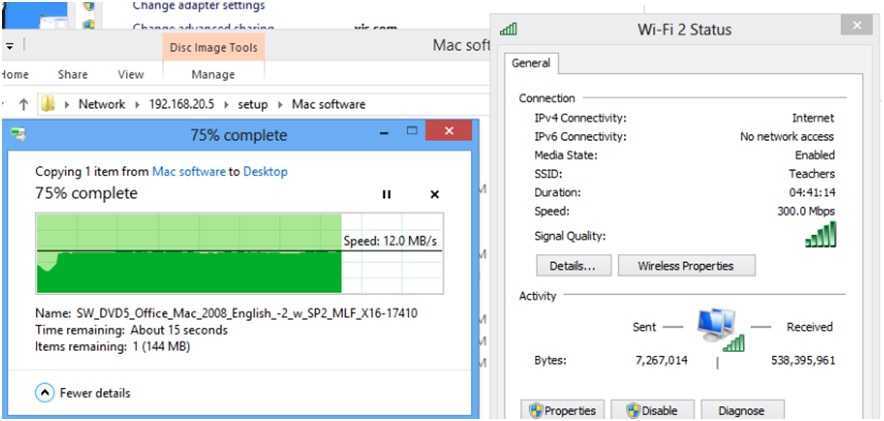Click the Speed: 12.0 MB/s label
The width and height of the screenshot is (884, 421).
coord(390,241)
